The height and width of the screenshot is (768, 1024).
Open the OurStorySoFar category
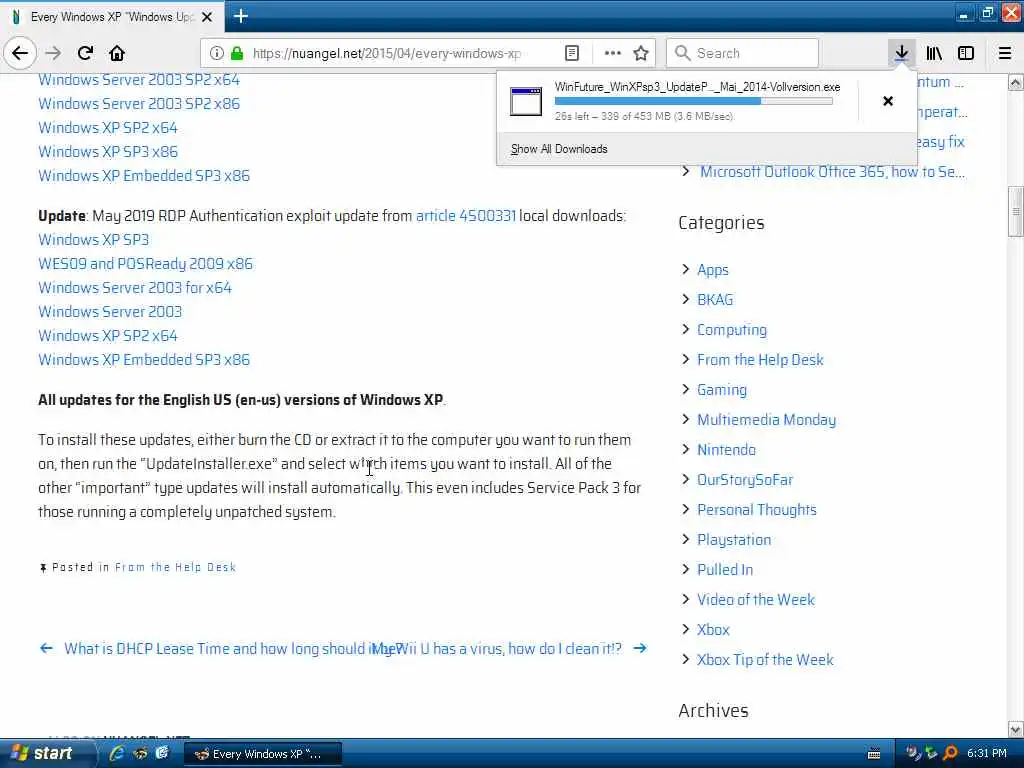[745, 480]
